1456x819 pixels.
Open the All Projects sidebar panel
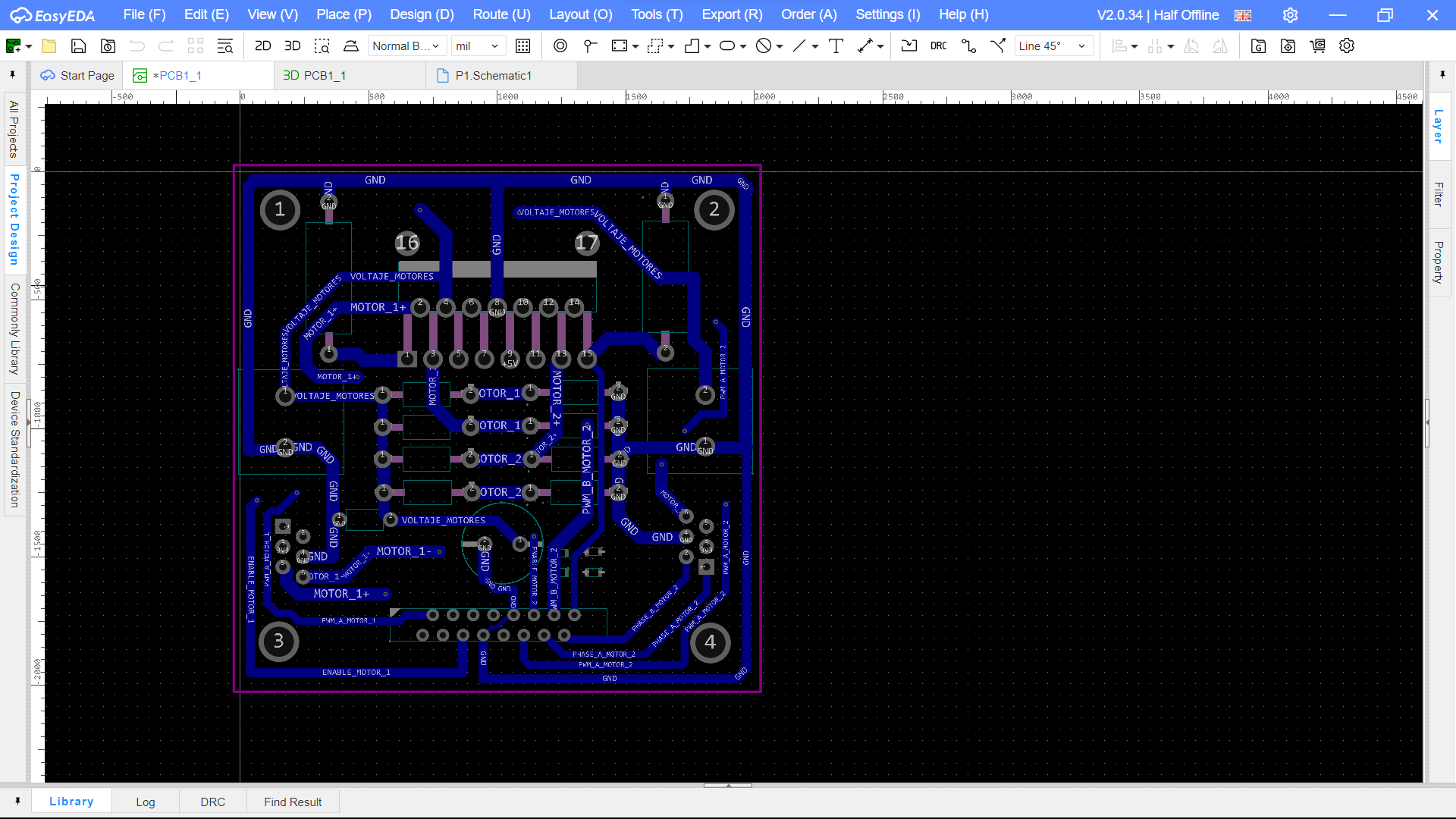point(14,129)
